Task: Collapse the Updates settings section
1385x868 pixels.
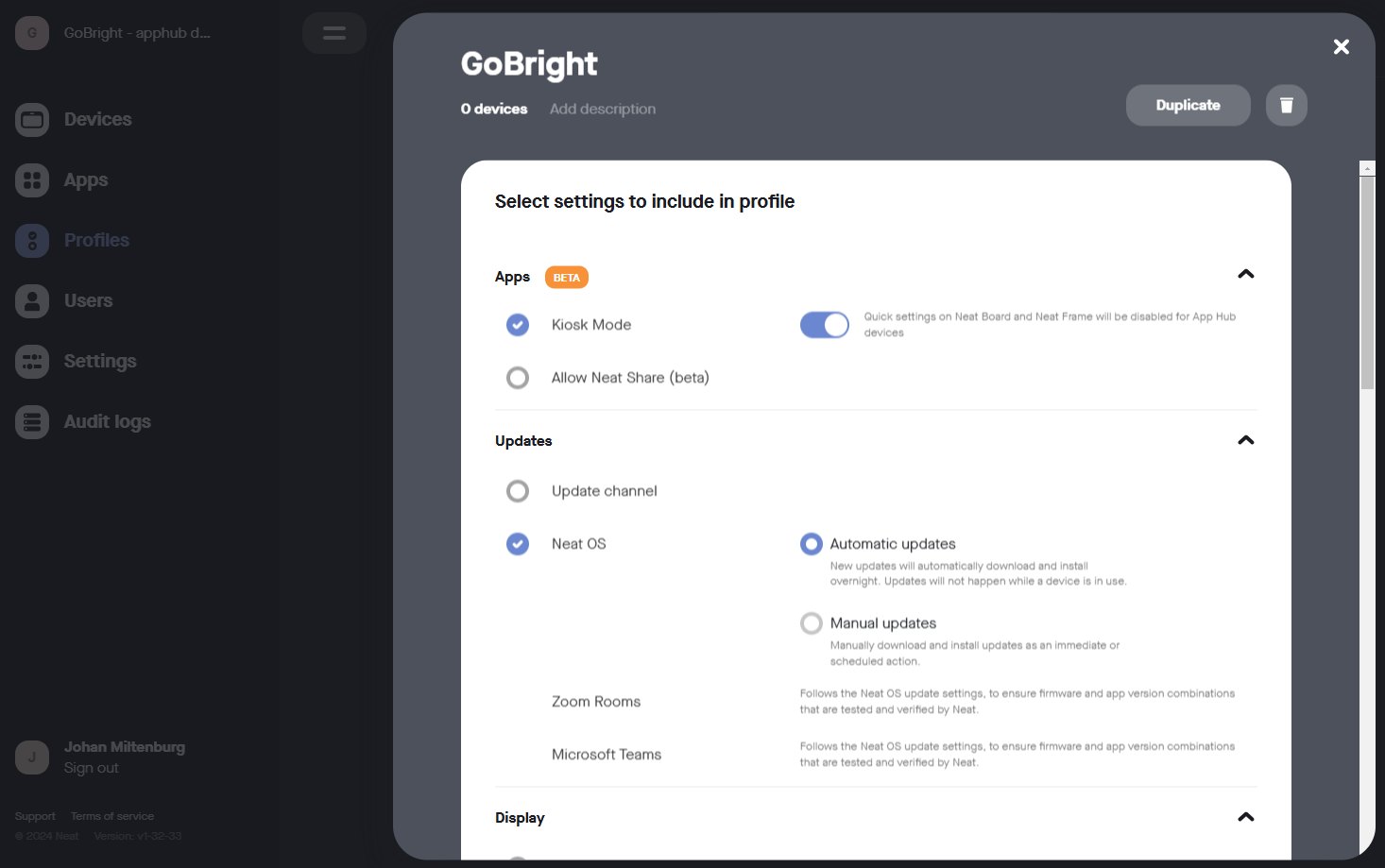Action: (1246, 440)
